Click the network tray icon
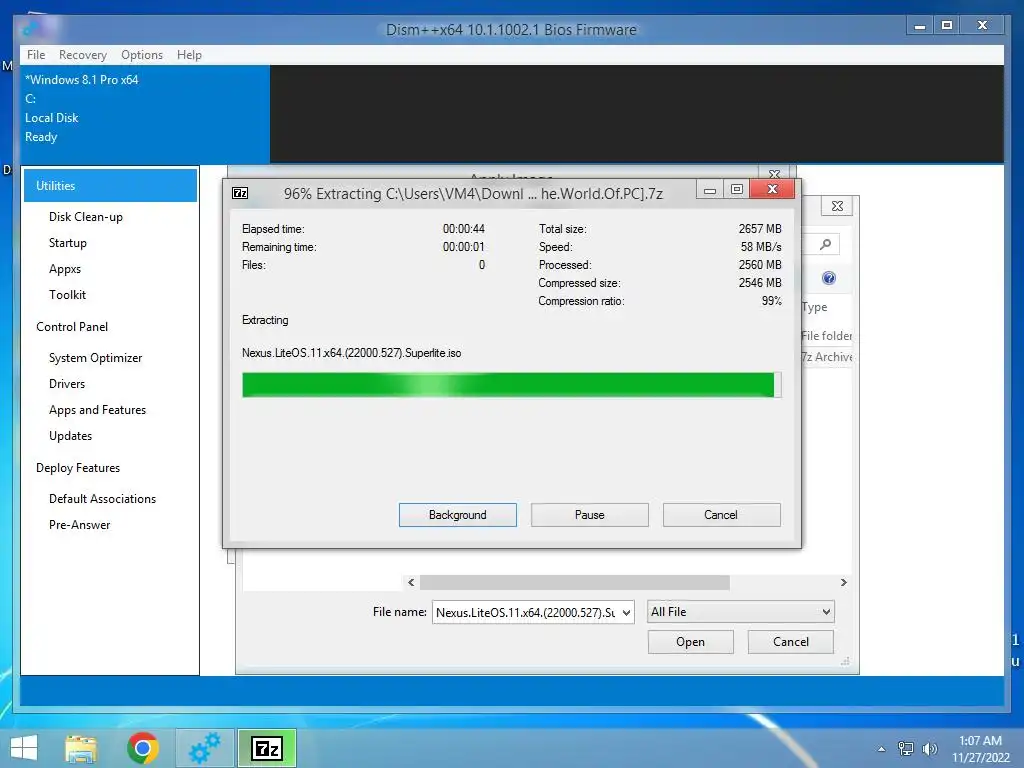The width and height of the screenshot is (1024, 768). point(906,749)
